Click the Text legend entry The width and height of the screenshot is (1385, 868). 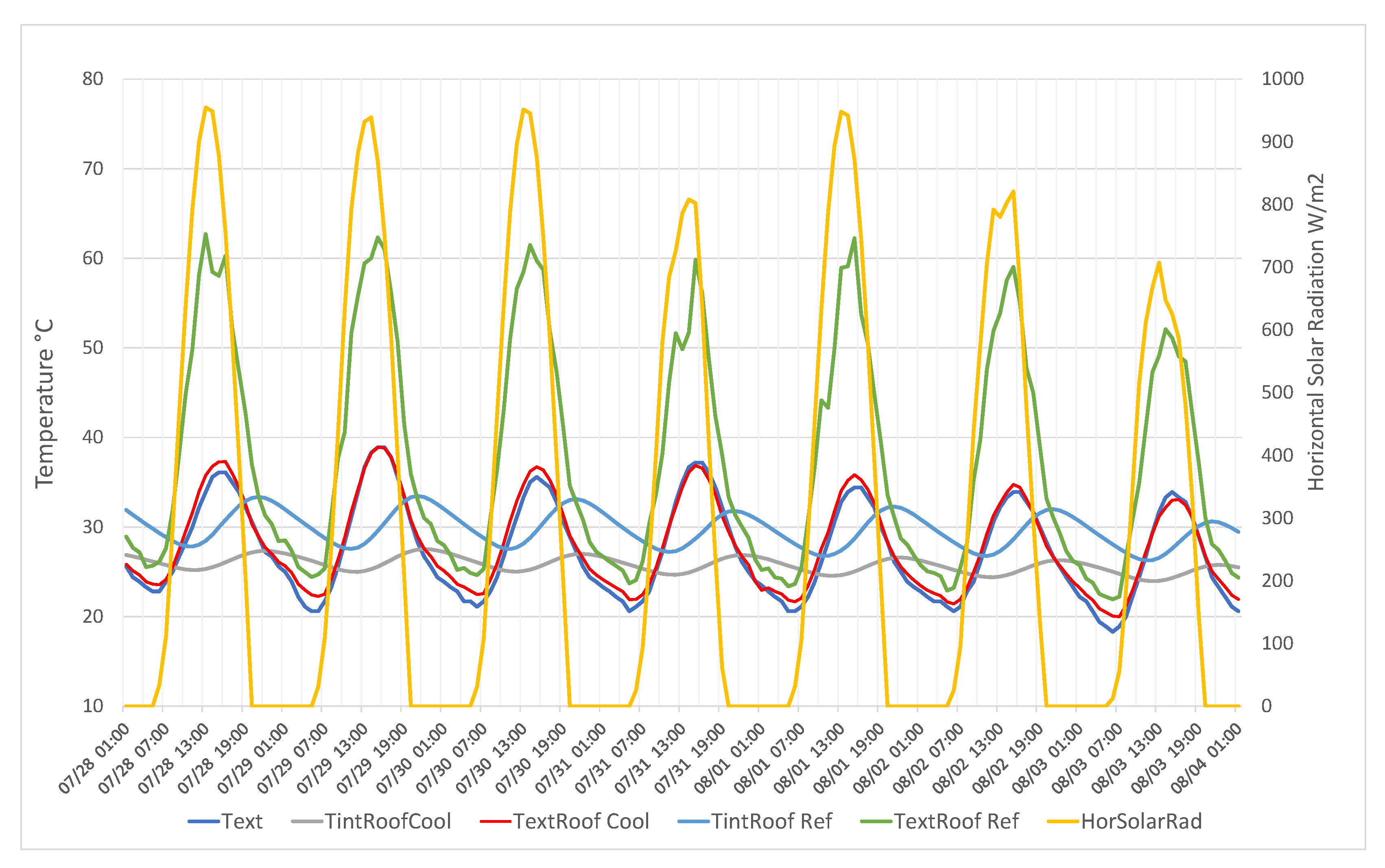(242, 822)
